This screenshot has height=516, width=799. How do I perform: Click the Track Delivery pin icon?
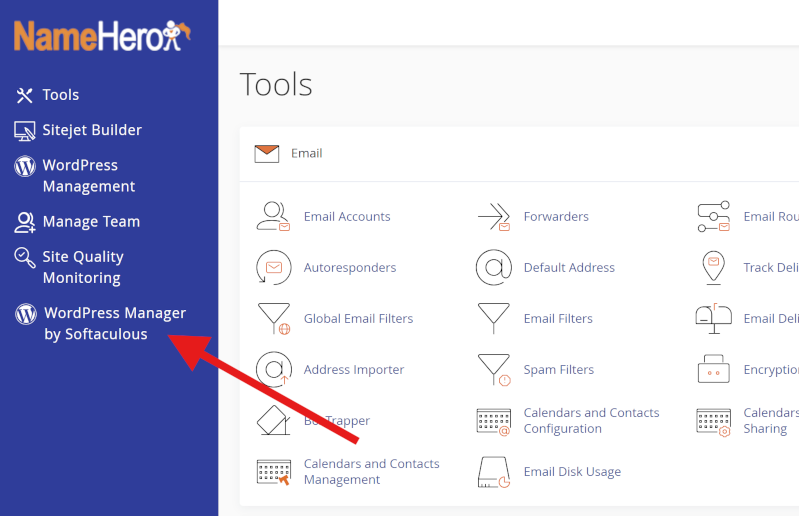(713, 267)
